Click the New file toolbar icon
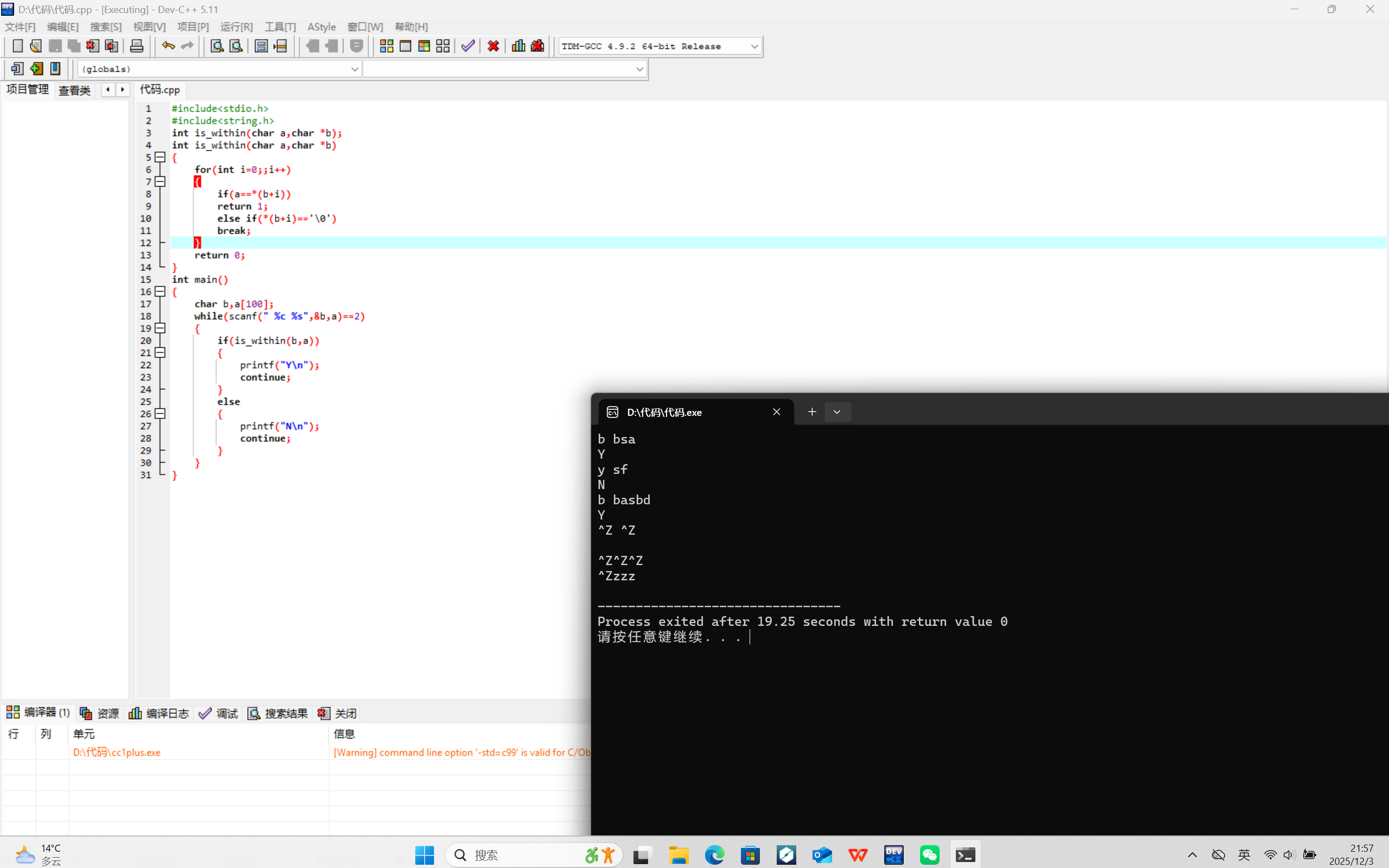1389x868 pixels. 17,46
